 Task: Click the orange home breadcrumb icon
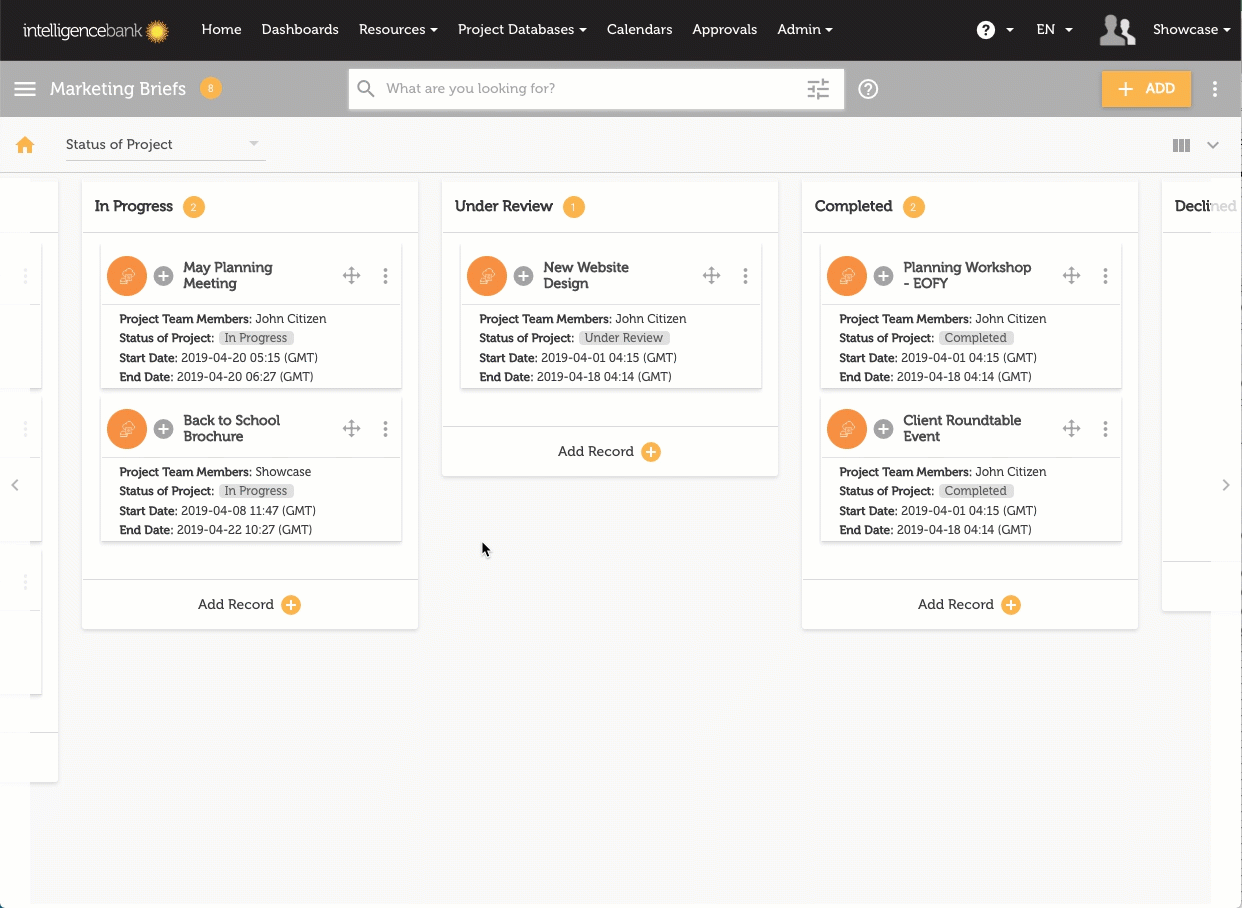25,145
